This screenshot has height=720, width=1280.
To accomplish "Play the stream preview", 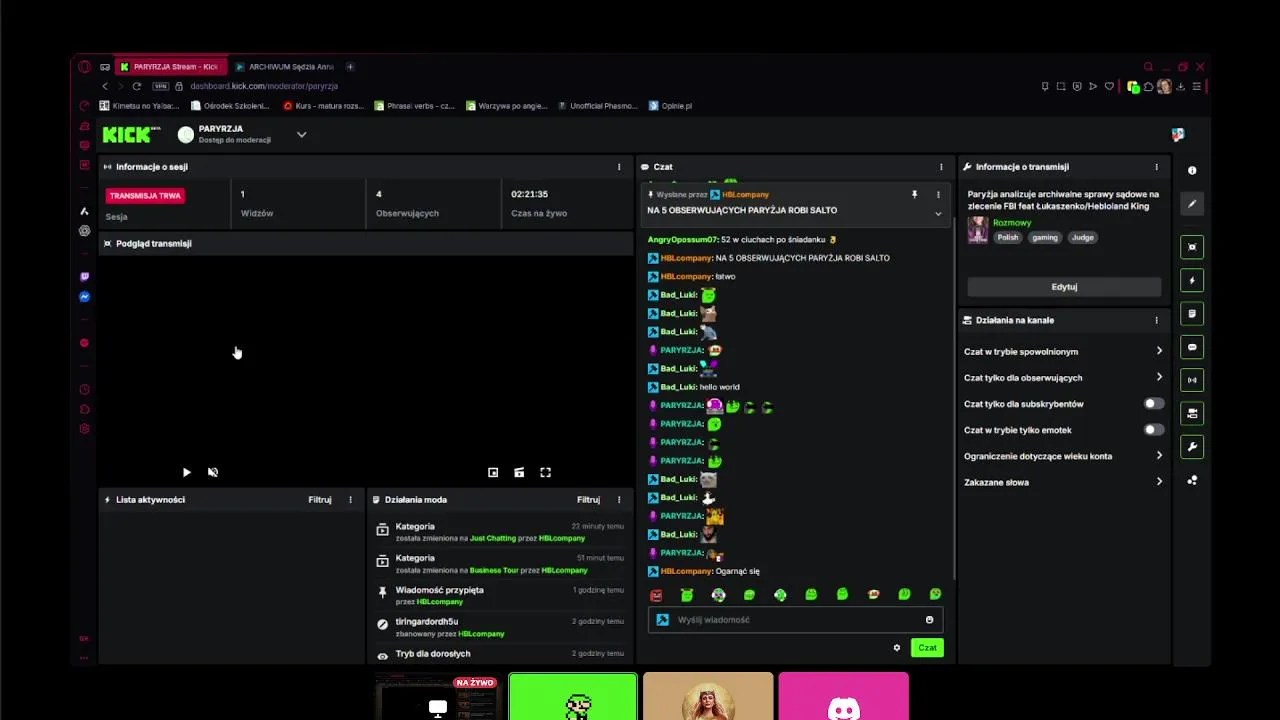I will (186, 472).
